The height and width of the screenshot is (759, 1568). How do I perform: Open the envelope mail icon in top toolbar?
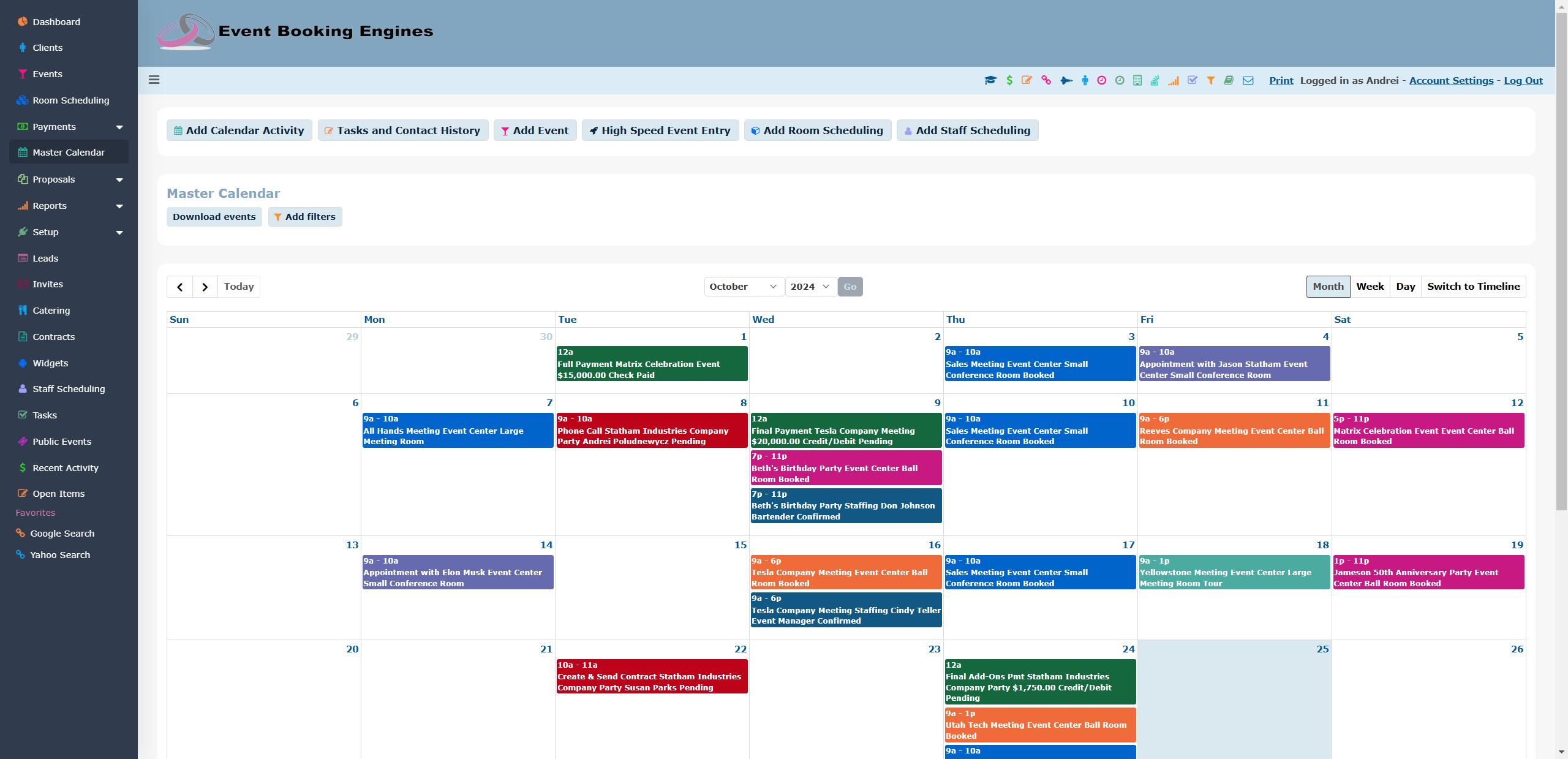(x=1248, y=80)
